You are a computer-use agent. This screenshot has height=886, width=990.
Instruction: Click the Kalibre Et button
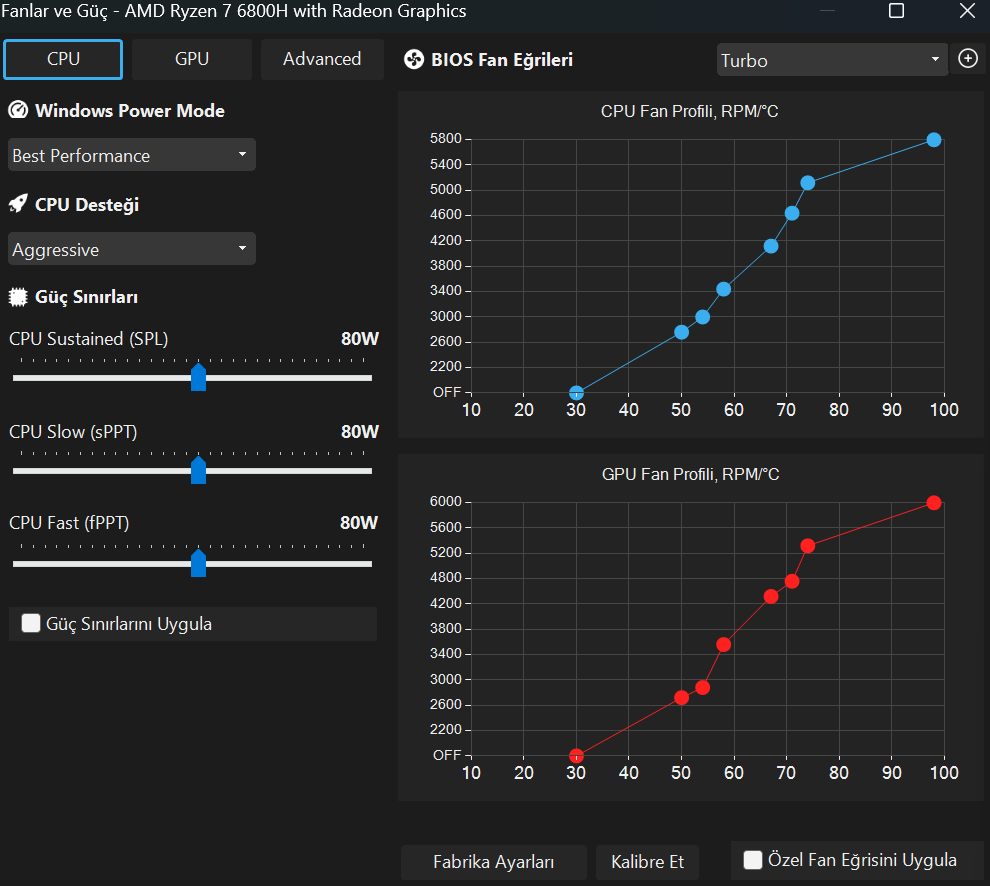pyautogui.click(x=647, y=862)
